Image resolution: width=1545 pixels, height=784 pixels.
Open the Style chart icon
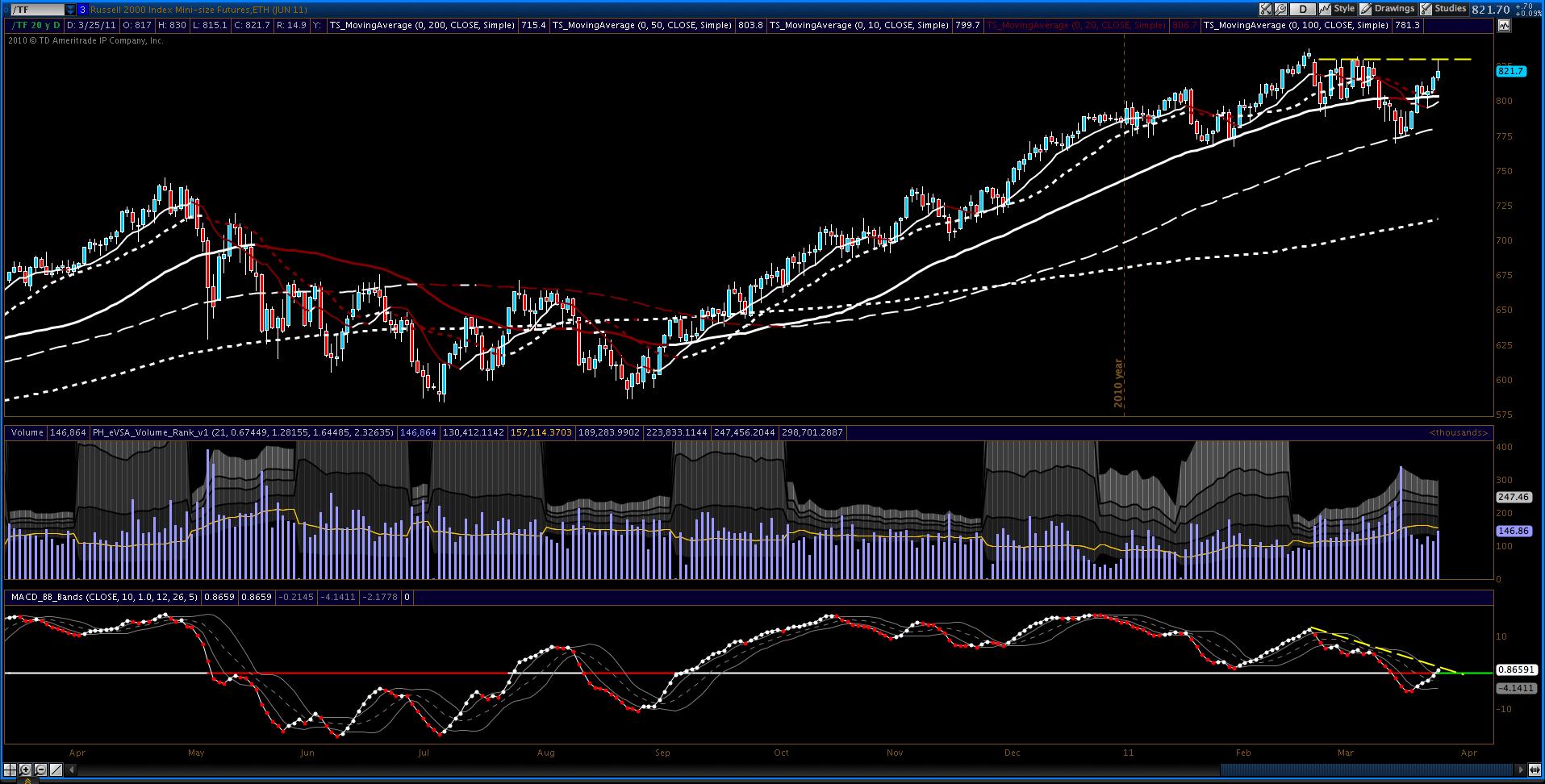click(1326, 10)
